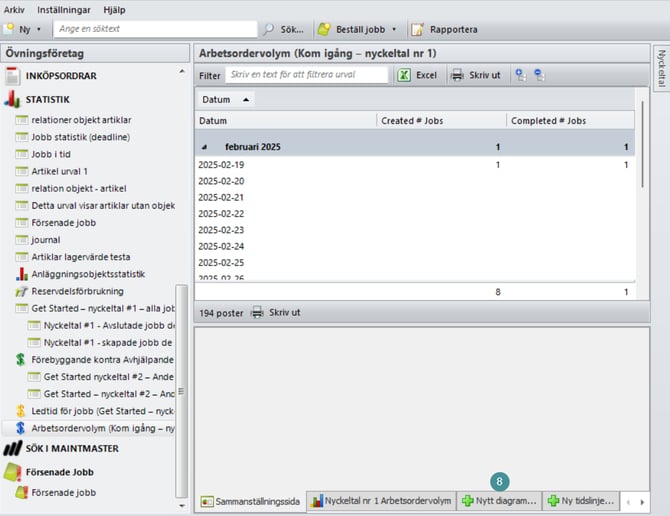This screenshot has width=670, height=516.
Task: Open the Beställ jobb dropdown
Action: pos(394,30)
